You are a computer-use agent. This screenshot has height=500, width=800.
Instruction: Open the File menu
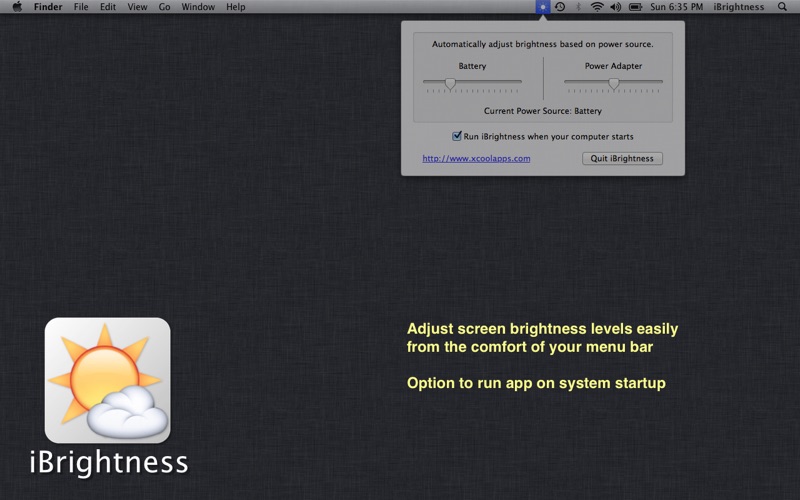pyautogui.click(x=81, y=7)
